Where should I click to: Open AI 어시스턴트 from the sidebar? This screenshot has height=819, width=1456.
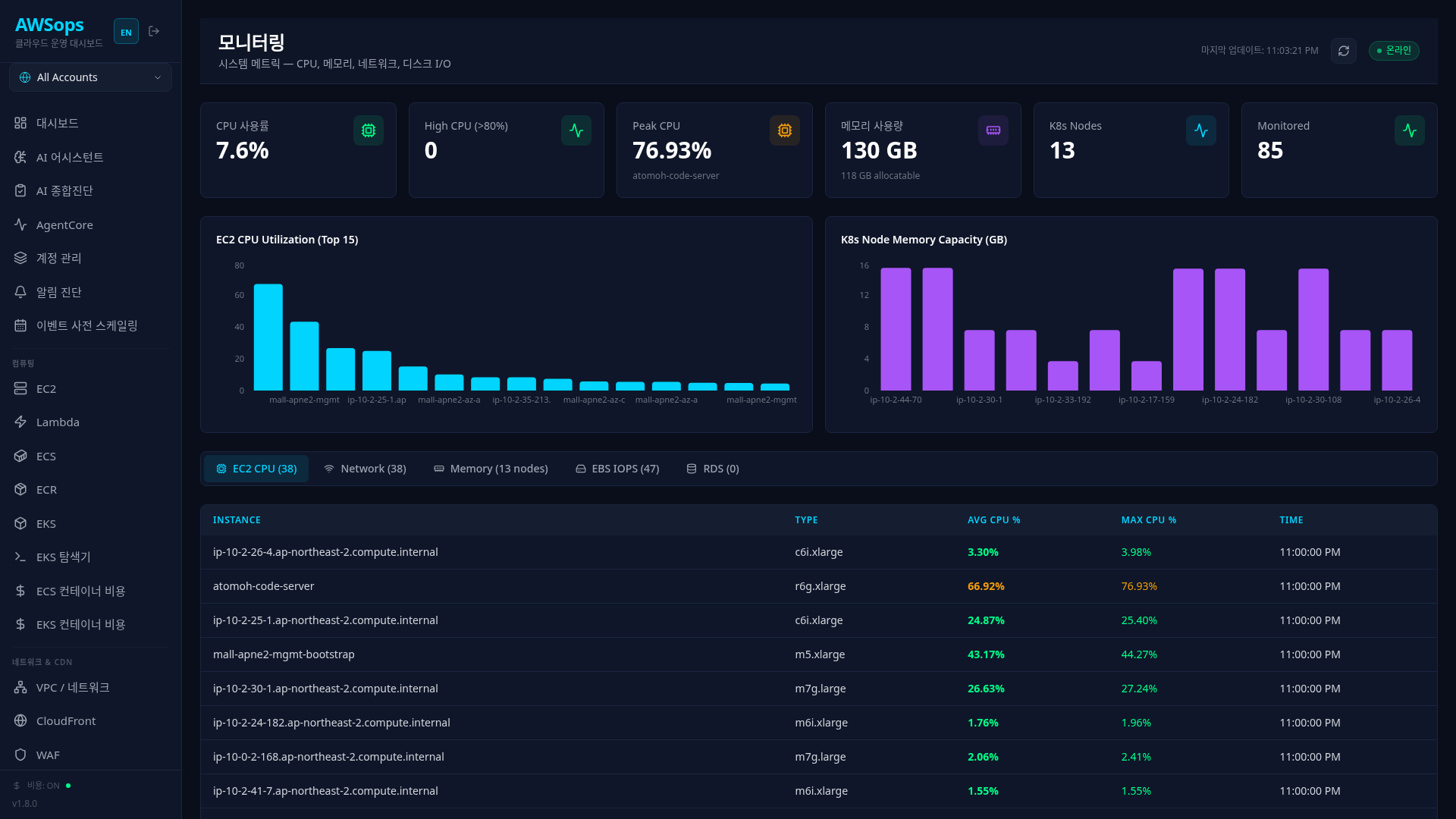90,157
